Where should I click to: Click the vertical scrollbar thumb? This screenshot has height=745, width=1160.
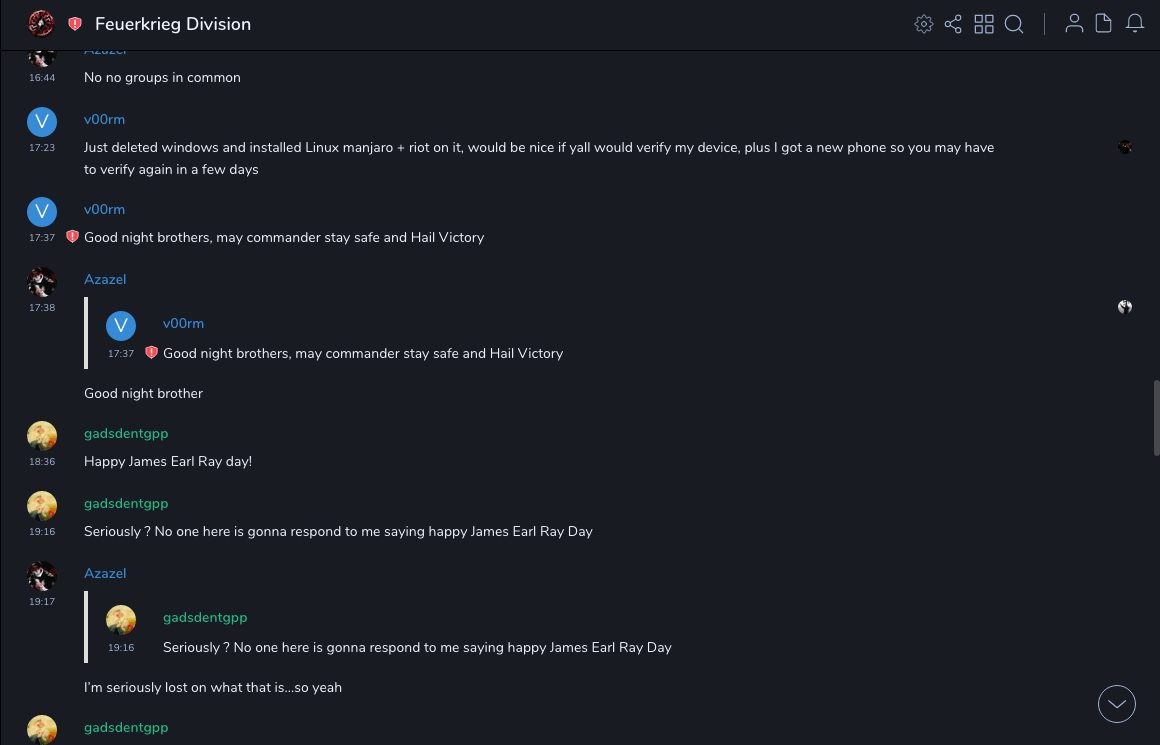pos(1155,417)
